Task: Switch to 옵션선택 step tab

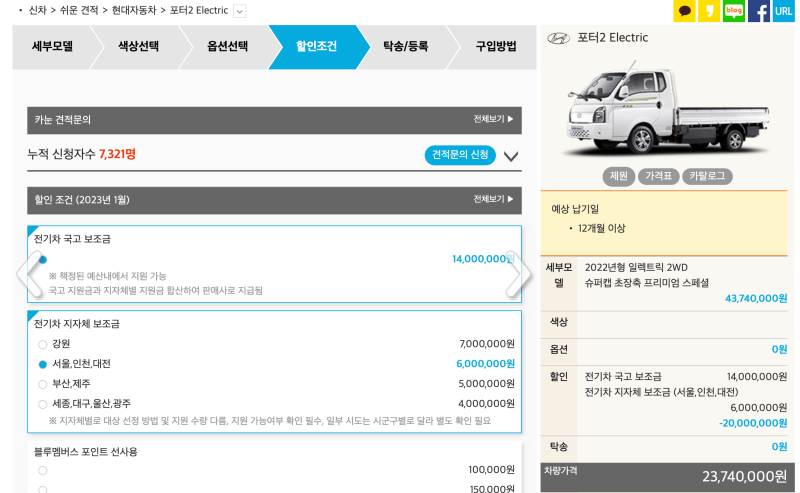Action: [x=228, y=46]
